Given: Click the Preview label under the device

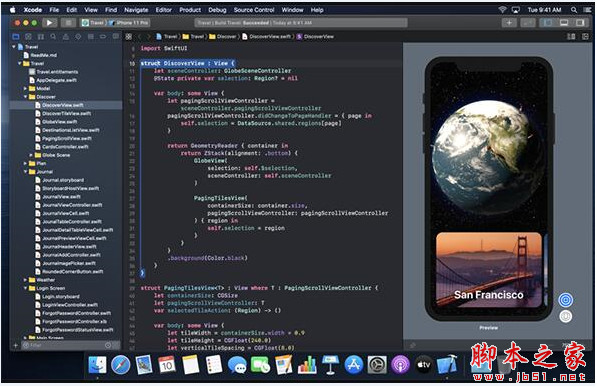Looking at the screenshot, I should pos(488,327).
